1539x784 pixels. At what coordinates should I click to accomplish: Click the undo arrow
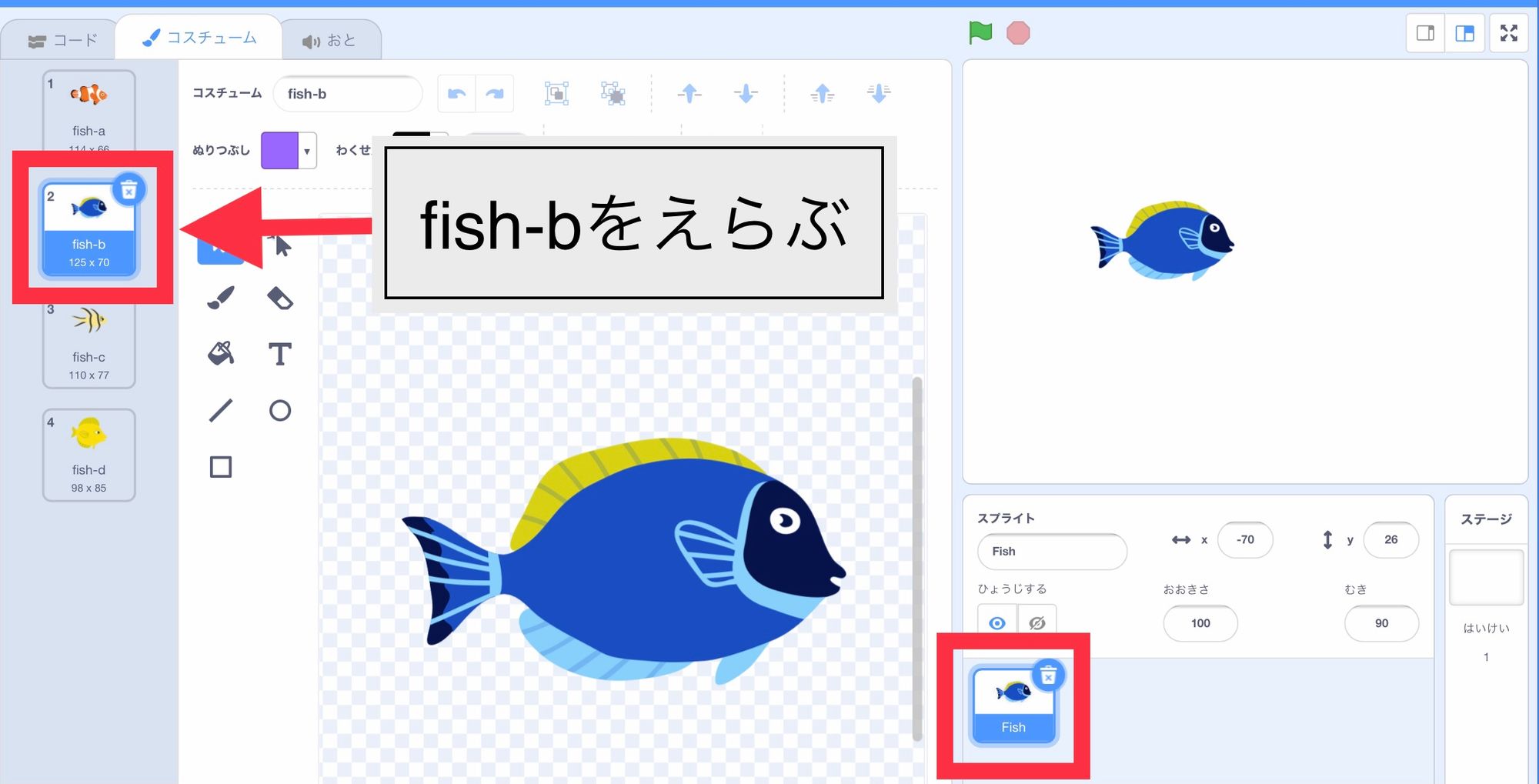(x=457, y=93)
